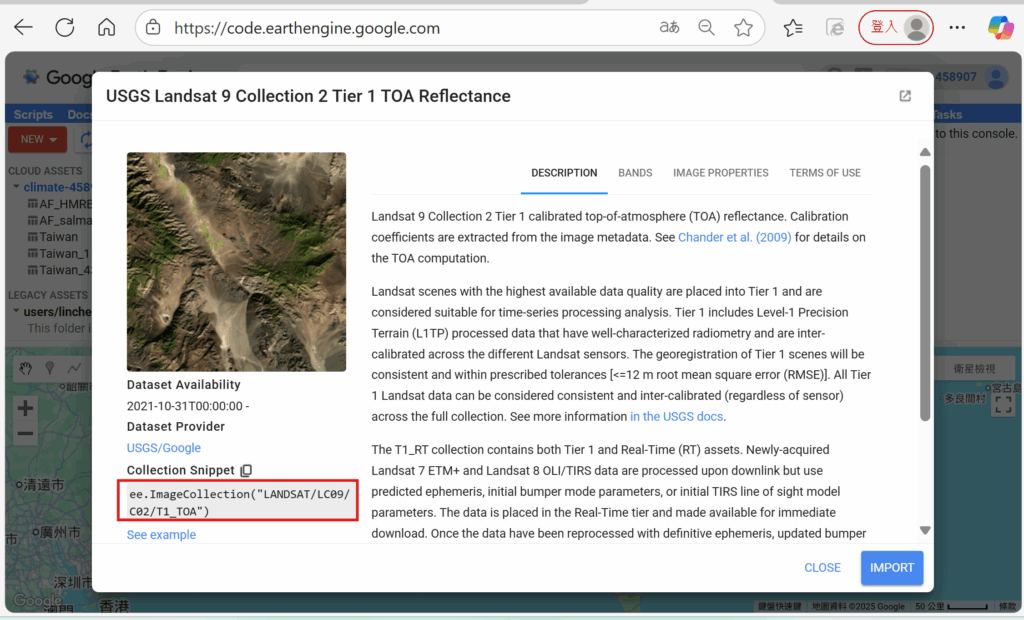Select the AF_HMRE asset
Viewport: 1024px width, 620px height.
59,204
